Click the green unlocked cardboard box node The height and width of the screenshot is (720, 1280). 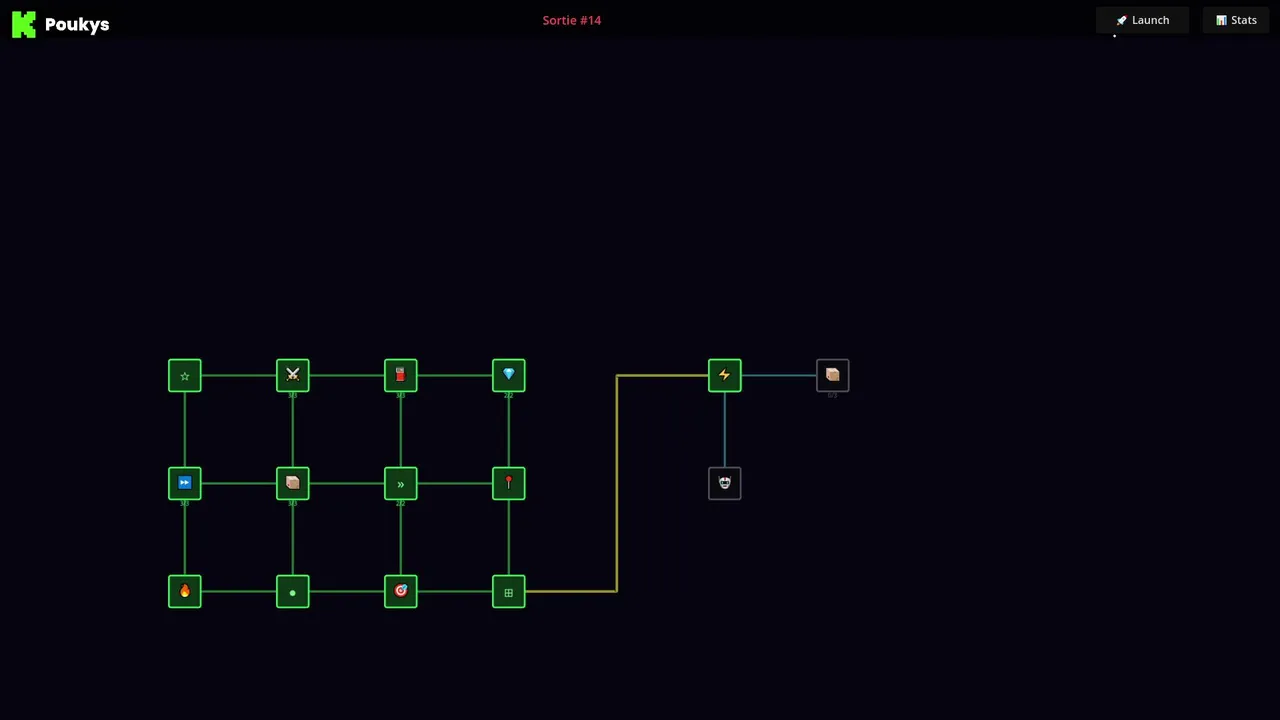click(293, 483)
